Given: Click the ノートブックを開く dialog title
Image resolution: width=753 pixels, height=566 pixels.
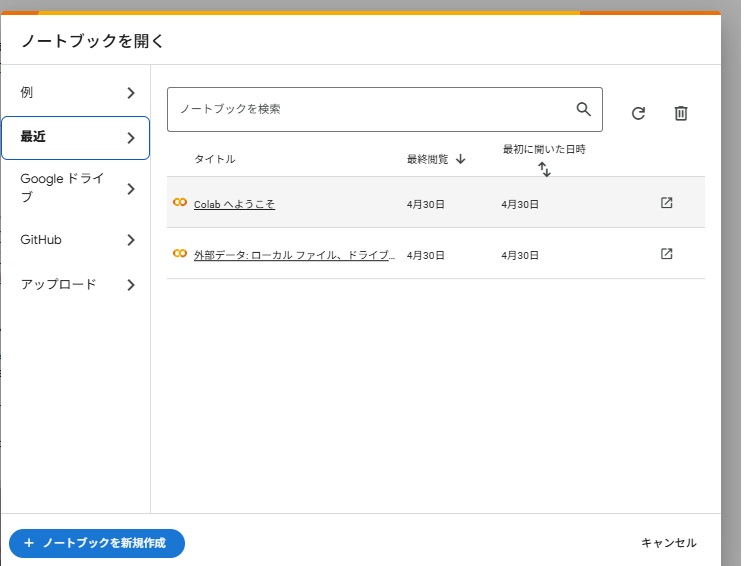Looking at the screenshot, I should click(x=92, y=41).
